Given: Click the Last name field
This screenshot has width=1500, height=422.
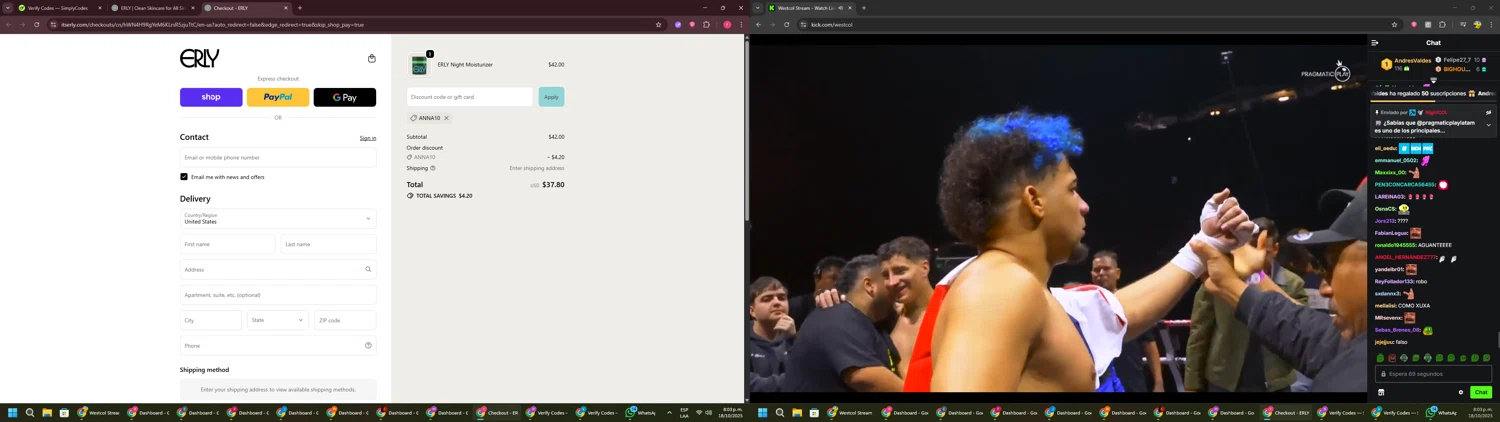Looking at the screenshot, I should (328, 244).
